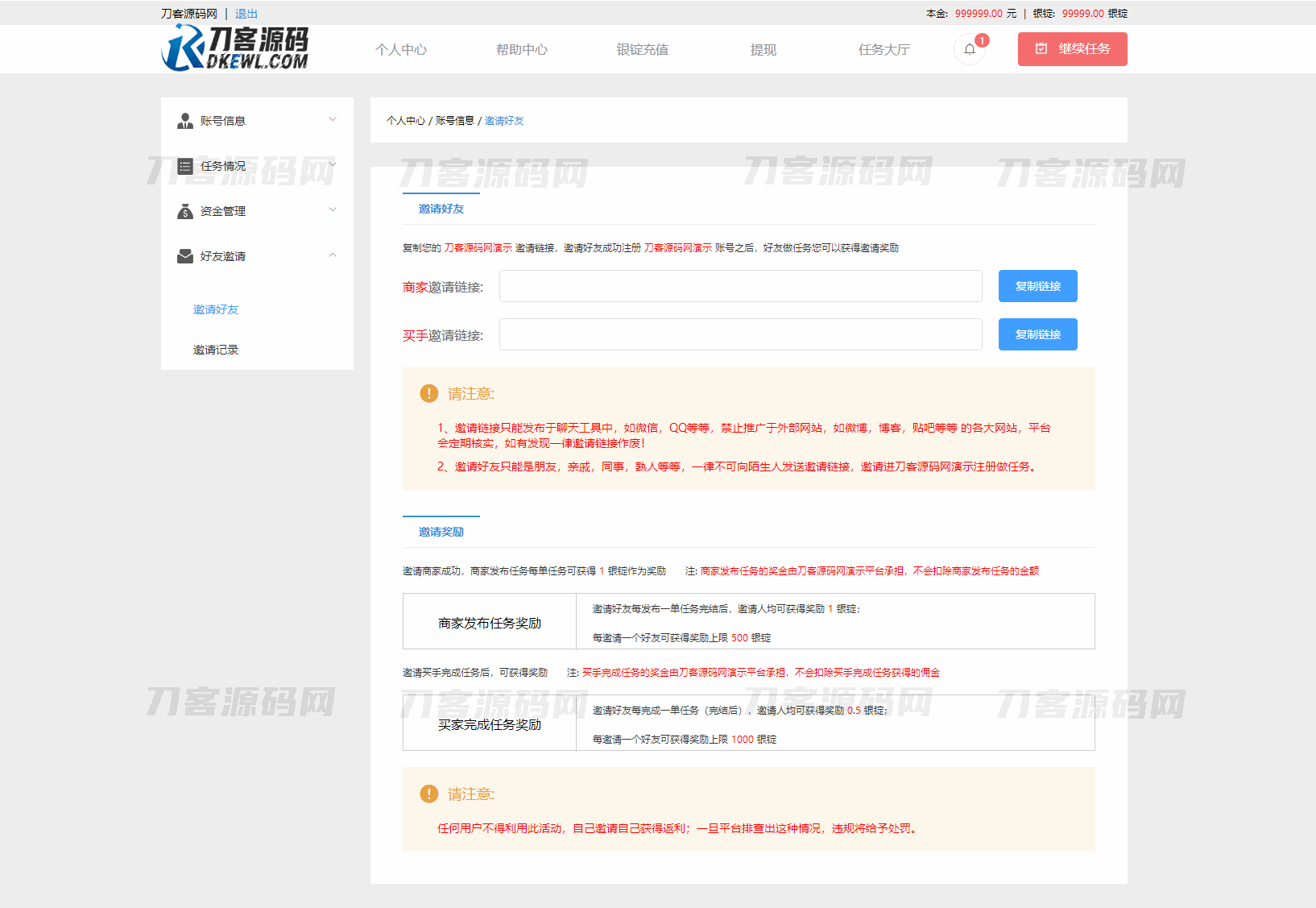Open 个人中心 in the top navigation
The image size is (1316, 908).
[401, 50]
